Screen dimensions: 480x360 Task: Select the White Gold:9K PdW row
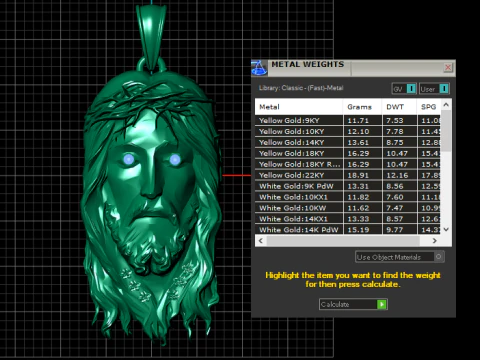tap(348, 186)
